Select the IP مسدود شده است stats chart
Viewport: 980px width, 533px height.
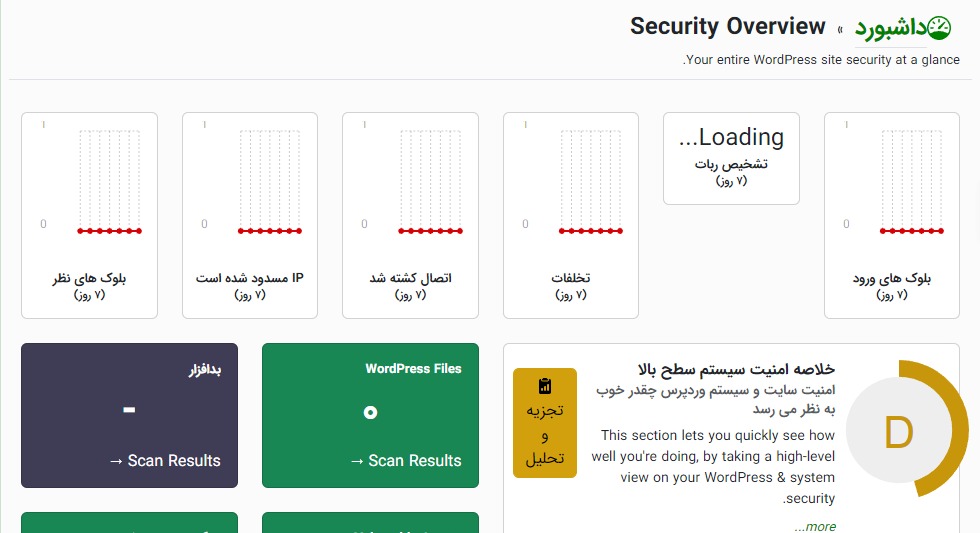[x=250, y=180]
